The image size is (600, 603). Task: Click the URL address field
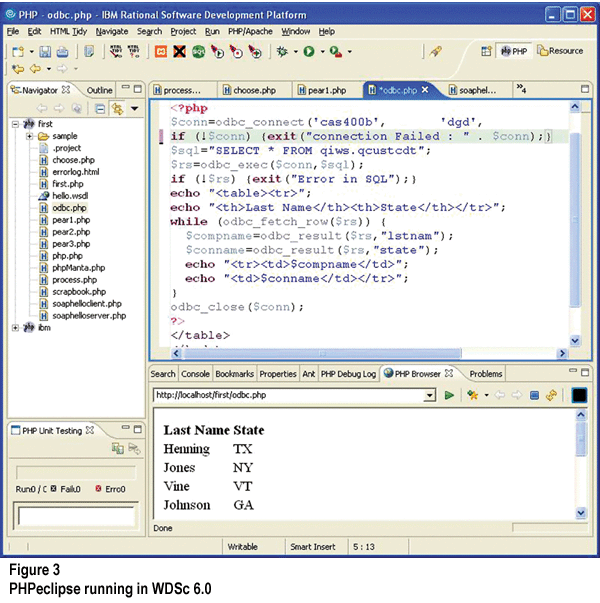click(288, 395)
